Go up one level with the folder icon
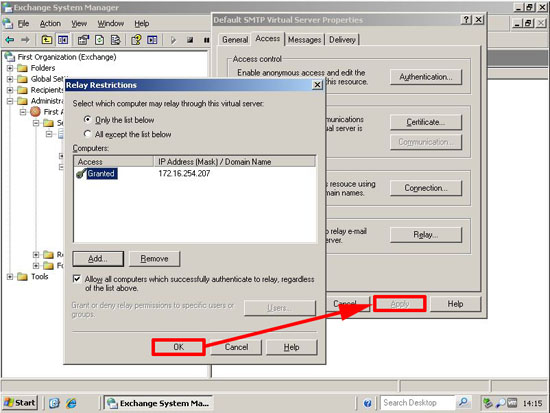The image size is (550, 413). 47,40
